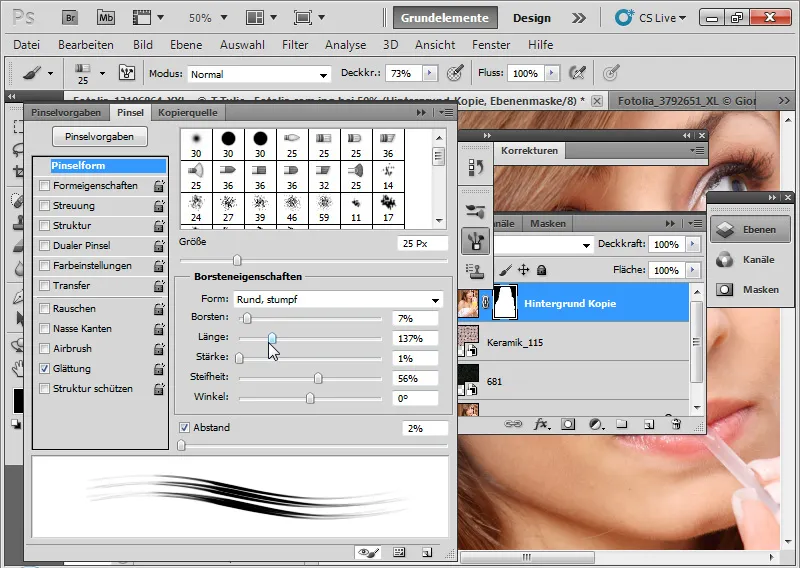
Task: Open Deckkr. opacity slider arrow
Action: point(430,73)
